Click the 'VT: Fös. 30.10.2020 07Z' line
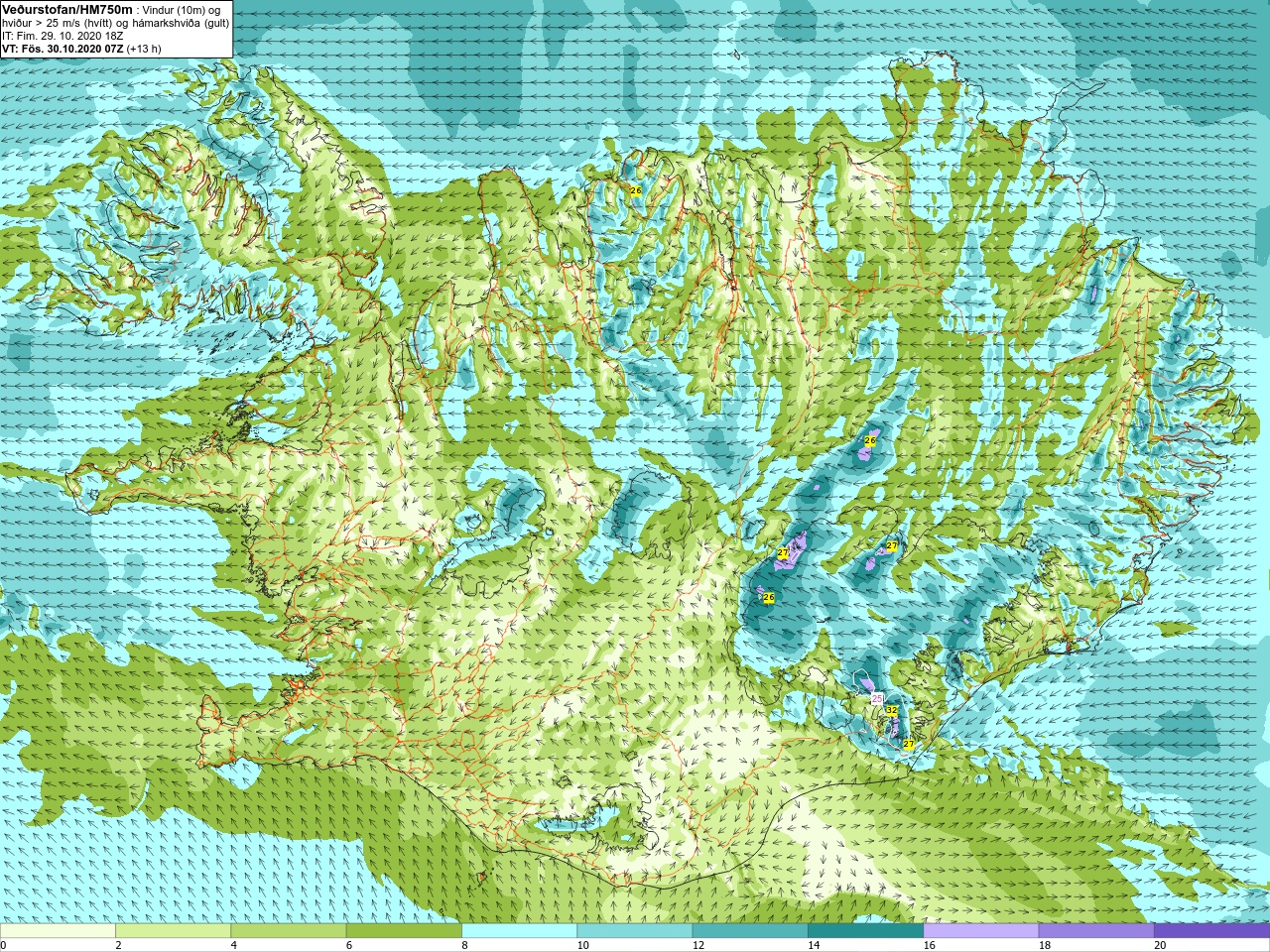Screen dimensions: 1270x952 coord(62,48)
